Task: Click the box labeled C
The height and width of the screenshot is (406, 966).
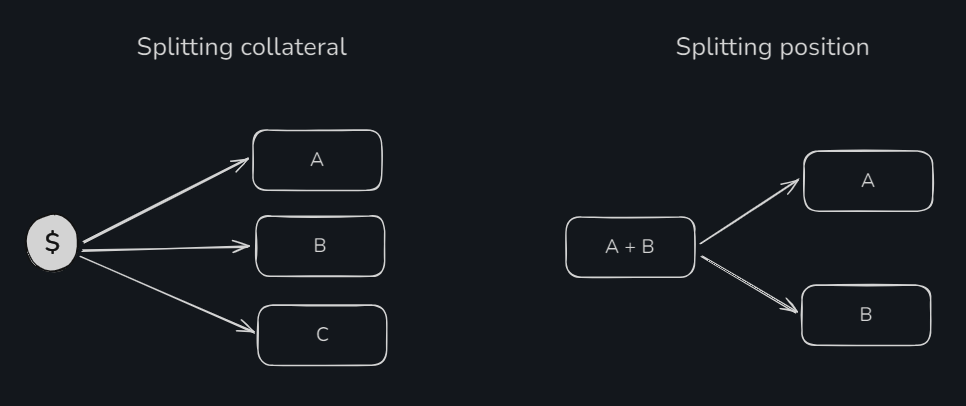Action: (x=322, y=335)
